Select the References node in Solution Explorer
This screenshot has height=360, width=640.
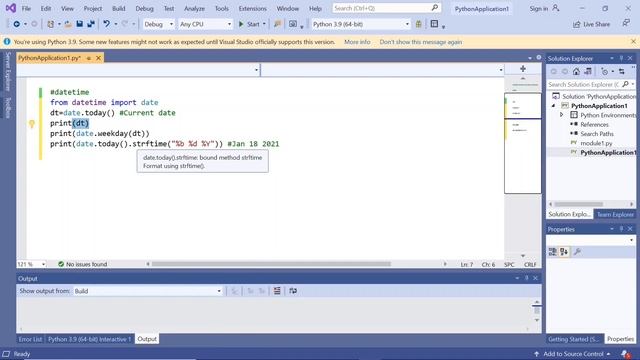(x=594, y=124)
